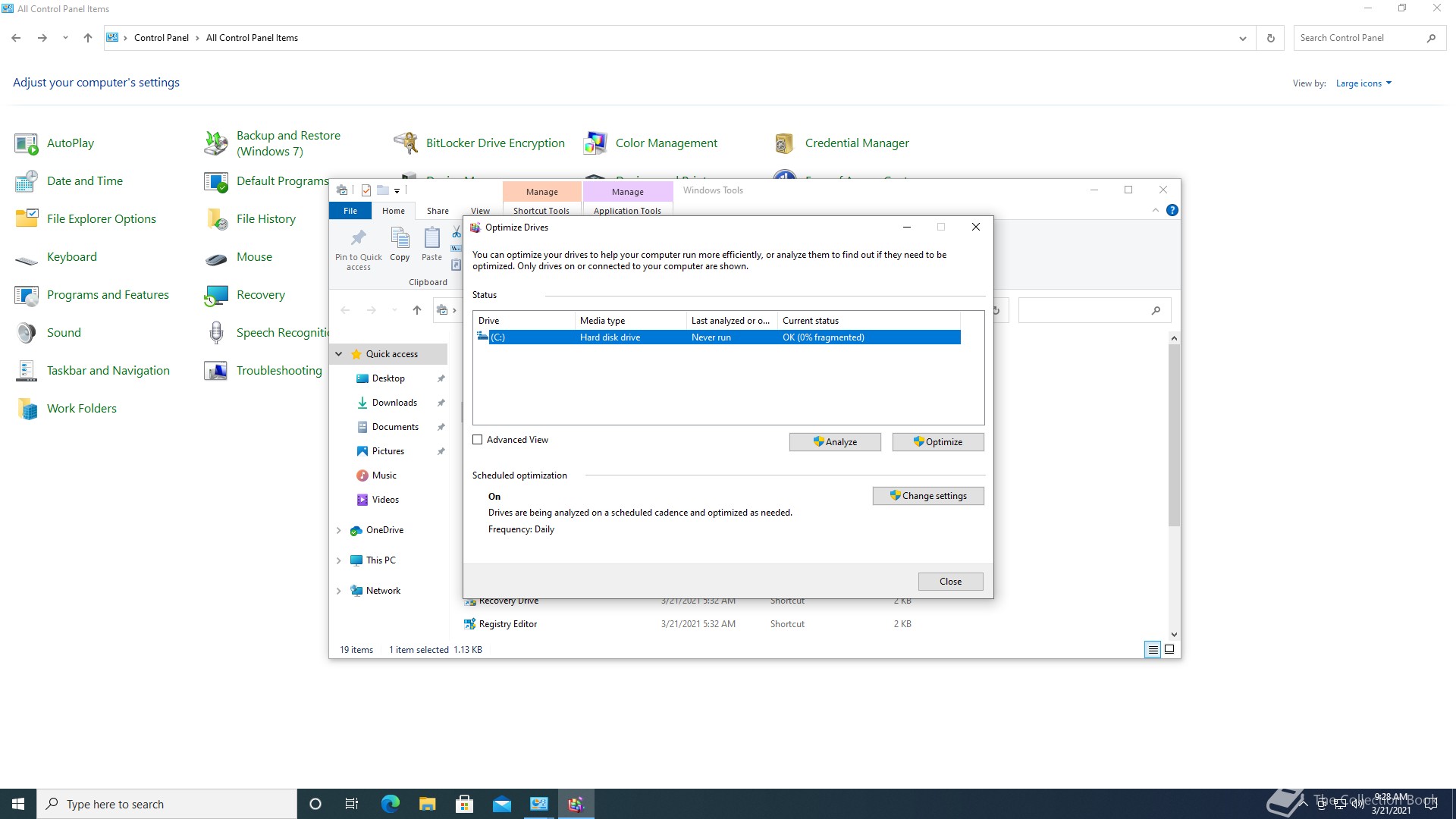Open the File tab

350,211
